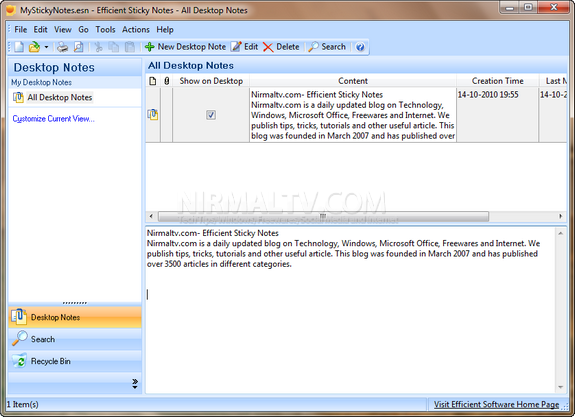Click Visit Efficient Software Home Page link

497,405
